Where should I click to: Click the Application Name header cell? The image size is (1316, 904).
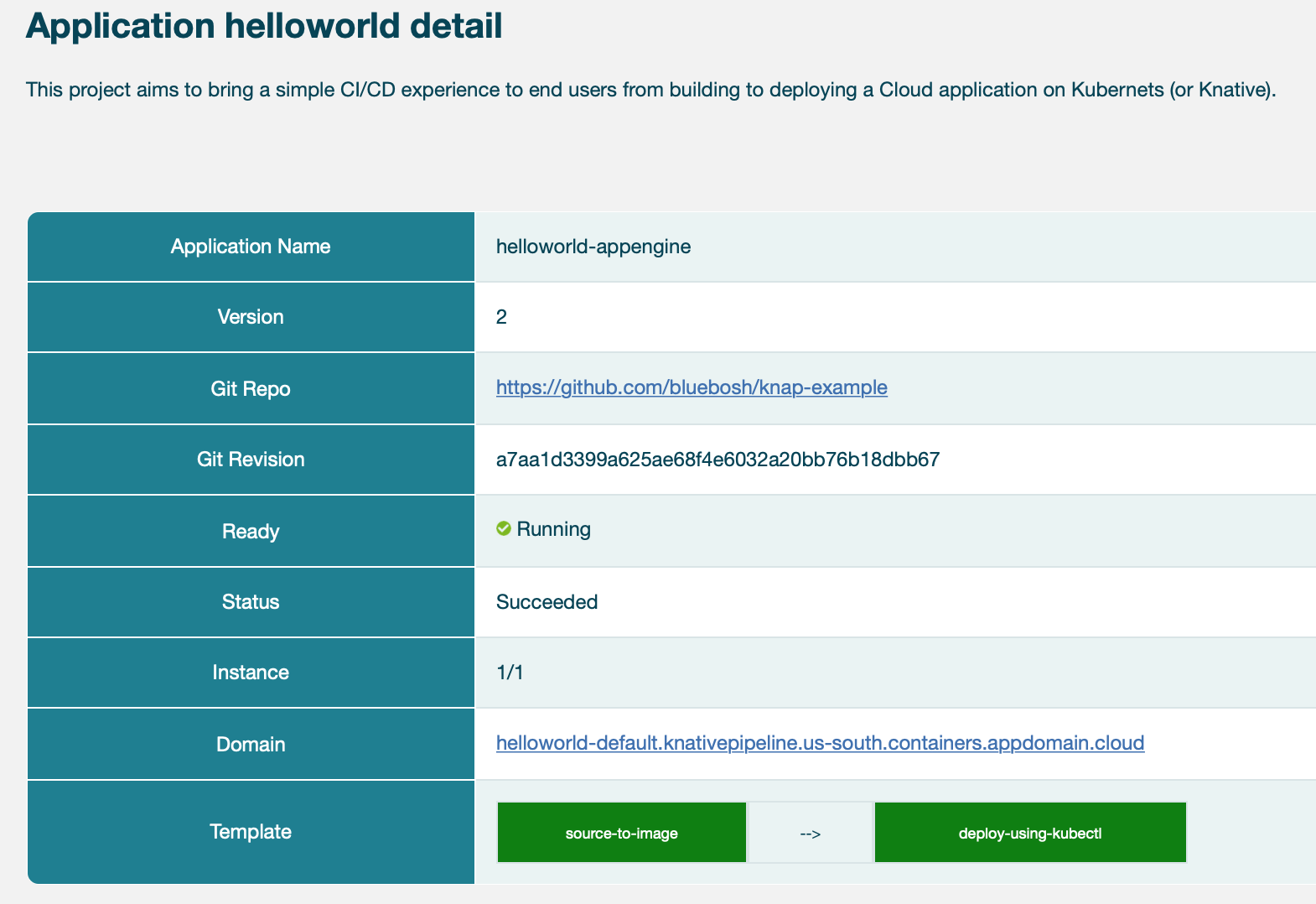tap(251, 247)
